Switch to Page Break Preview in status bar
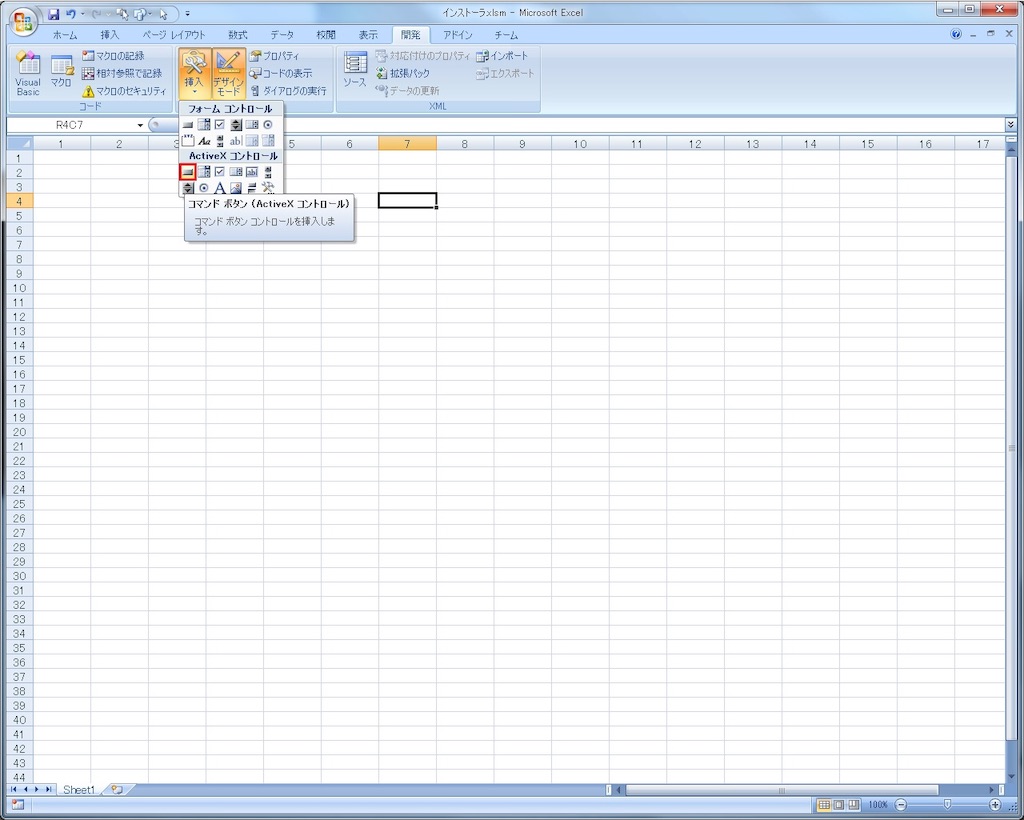This screenshot has width=1024, height=820. (854, 805)
